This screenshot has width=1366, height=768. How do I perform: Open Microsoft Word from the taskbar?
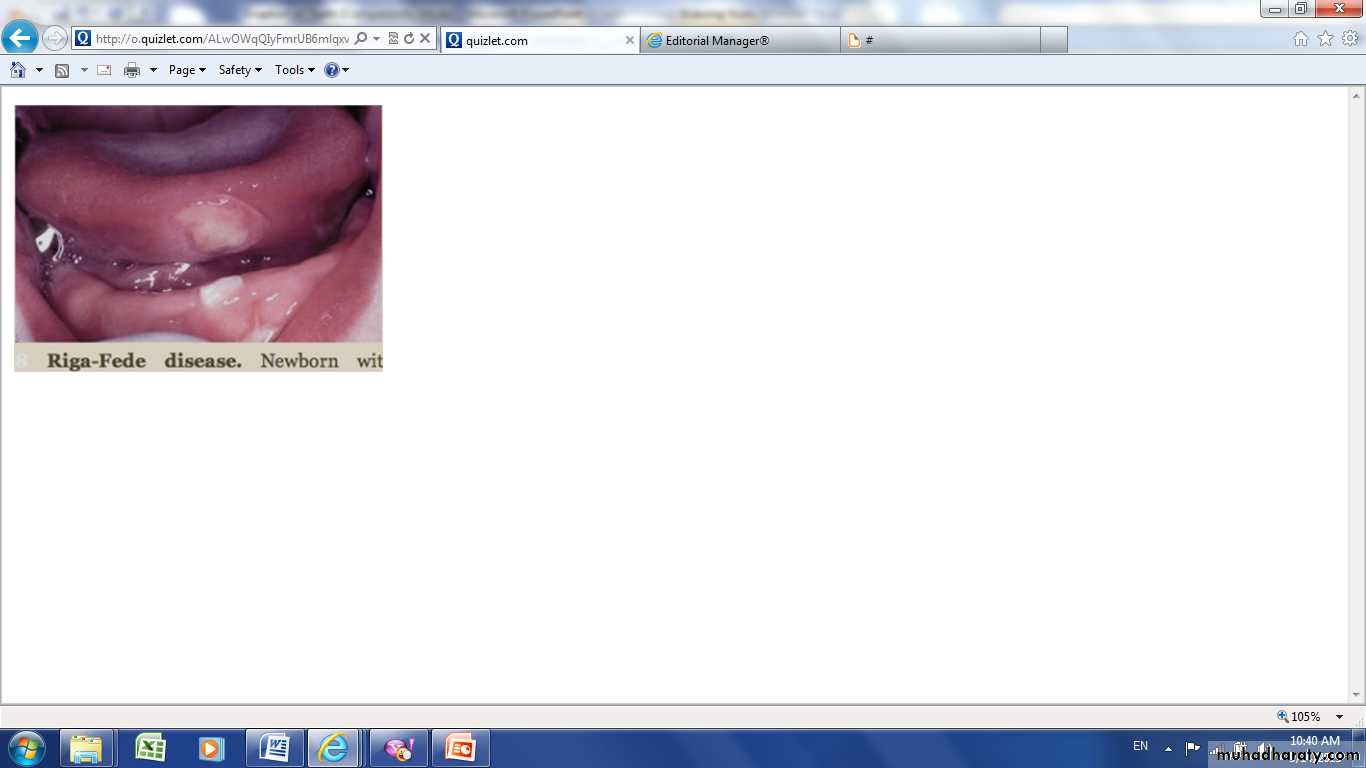(x=275, y=748)
